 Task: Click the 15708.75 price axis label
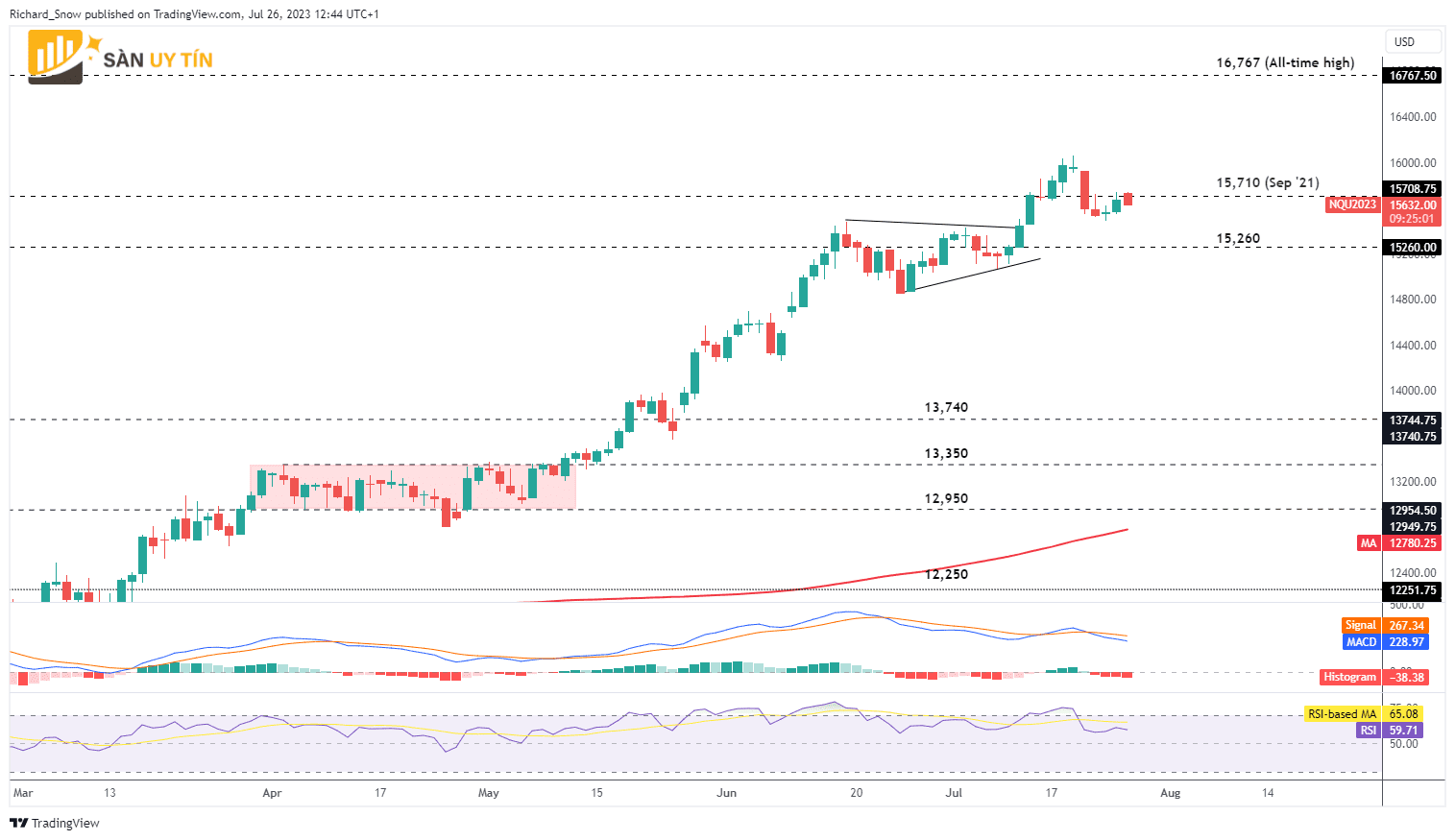1413,189
